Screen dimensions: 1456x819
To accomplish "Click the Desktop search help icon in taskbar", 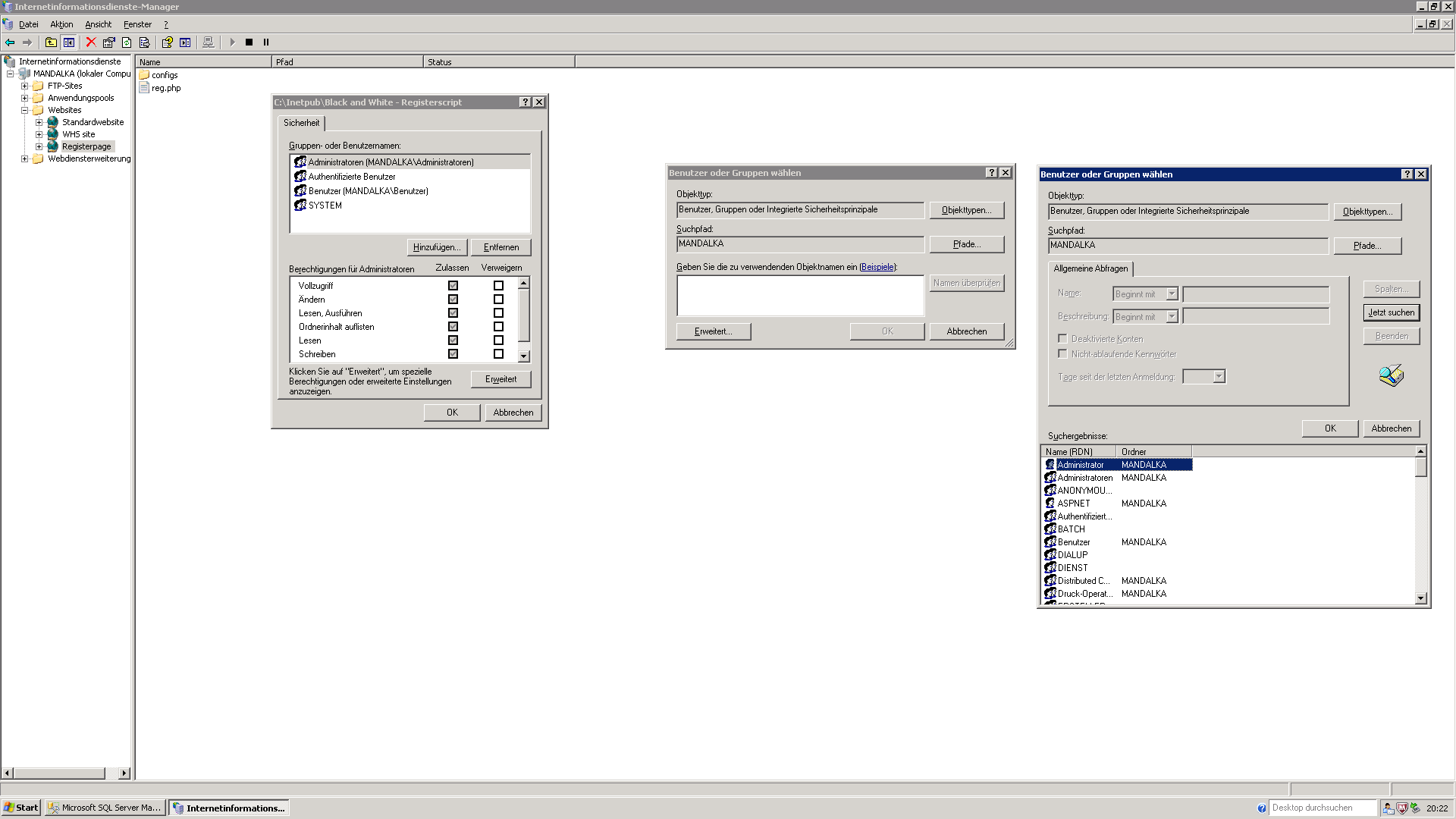I will tap(1262, 808).
